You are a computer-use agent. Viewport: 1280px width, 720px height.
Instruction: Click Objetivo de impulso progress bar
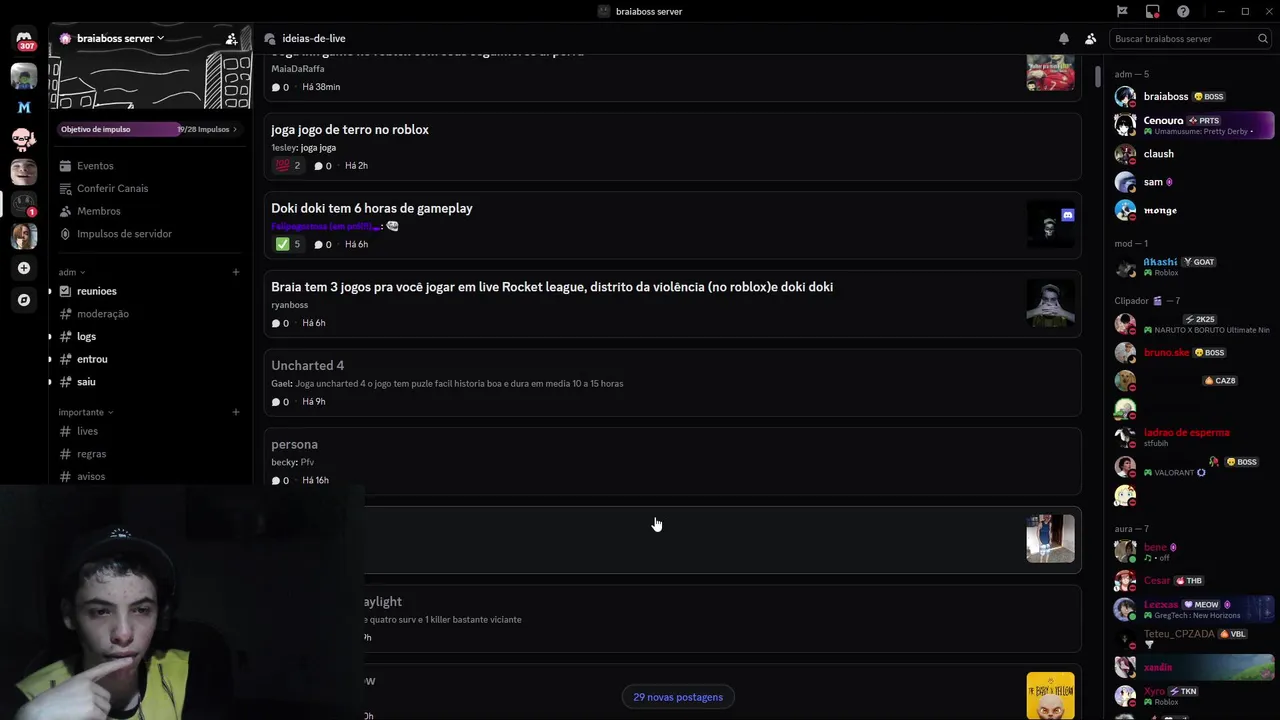(x=150, y=129)
